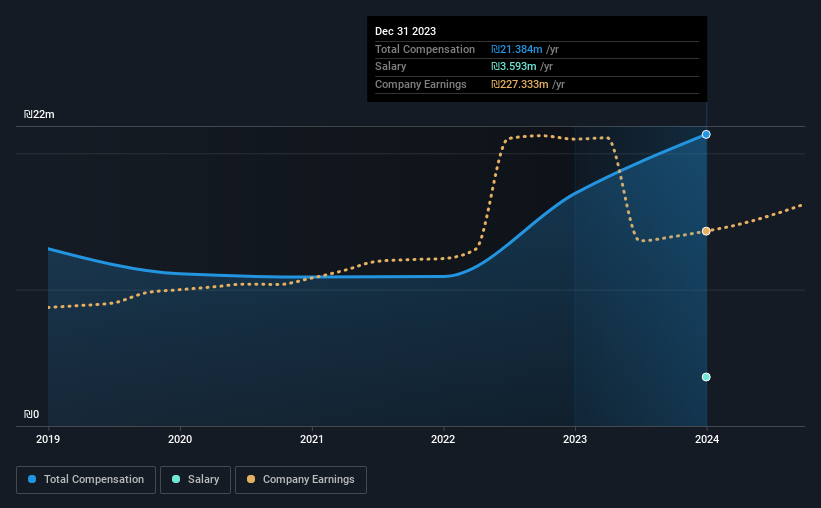Image resolution: width=821 pixels, height=508 pixels.
Task: Click the 2021 x-axis label
Action: [312, 439]
